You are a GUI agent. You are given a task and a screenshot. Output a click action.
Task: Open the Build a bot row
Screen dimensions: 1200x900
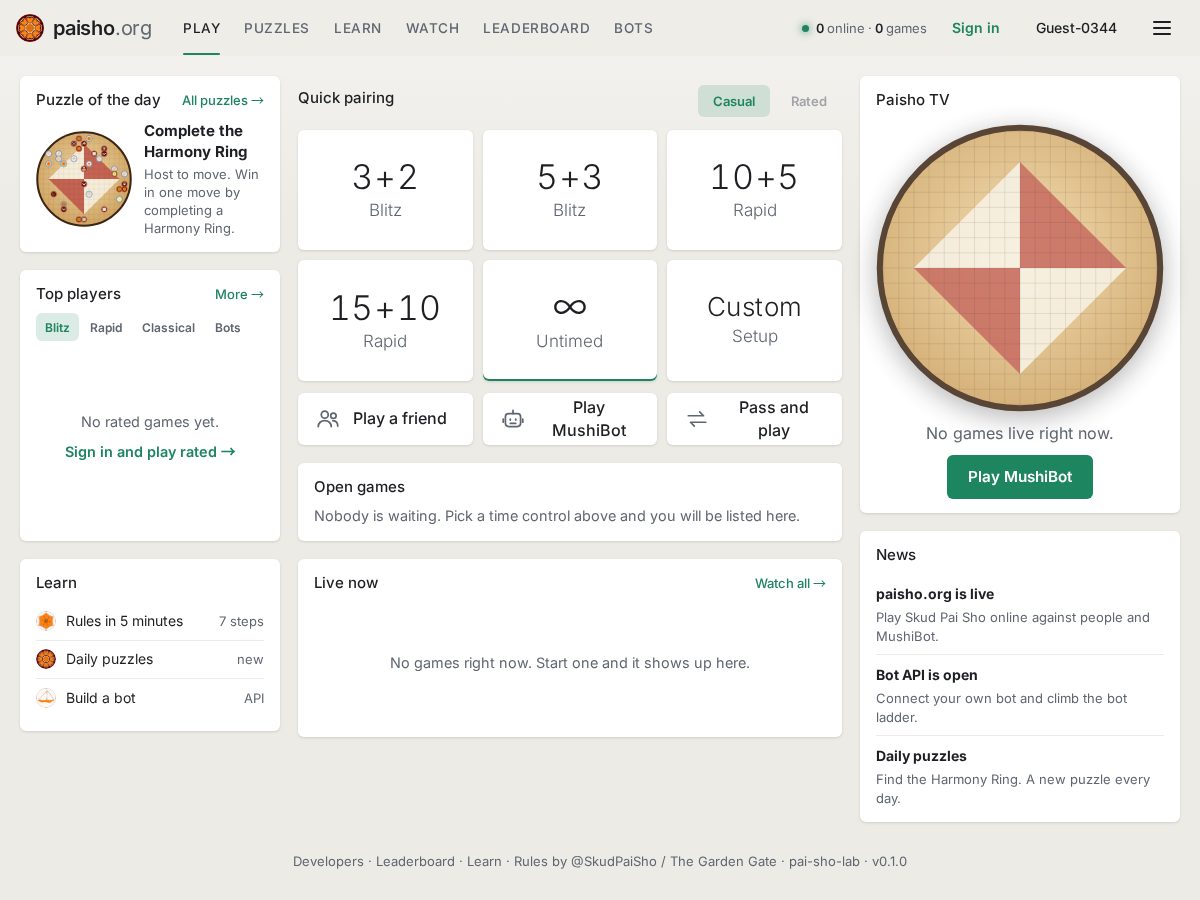coord(150,698)
